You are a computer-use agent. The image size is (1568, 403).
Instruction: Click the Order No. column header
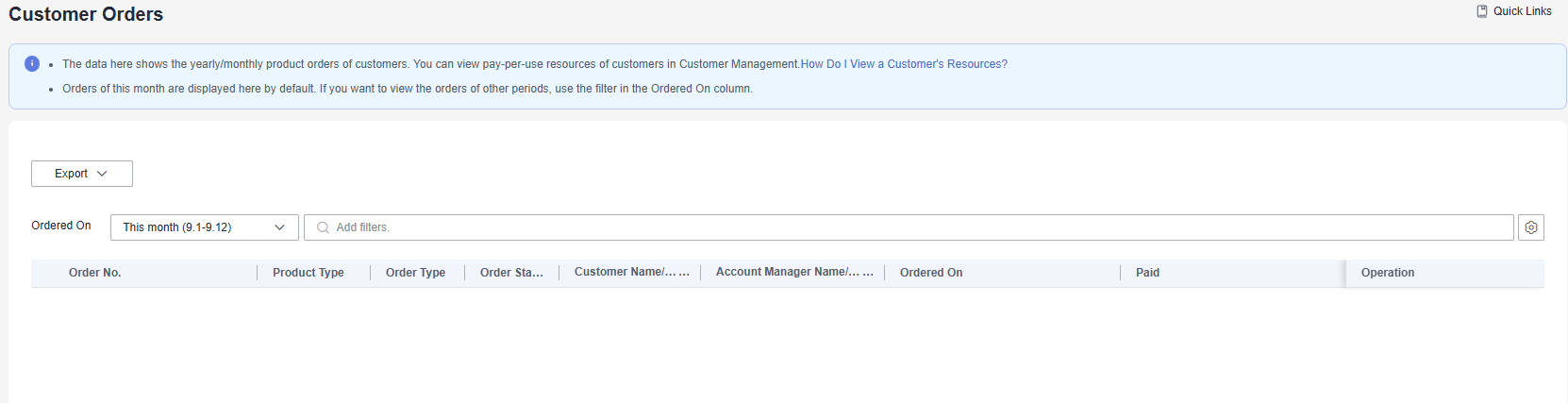(95, 273)
